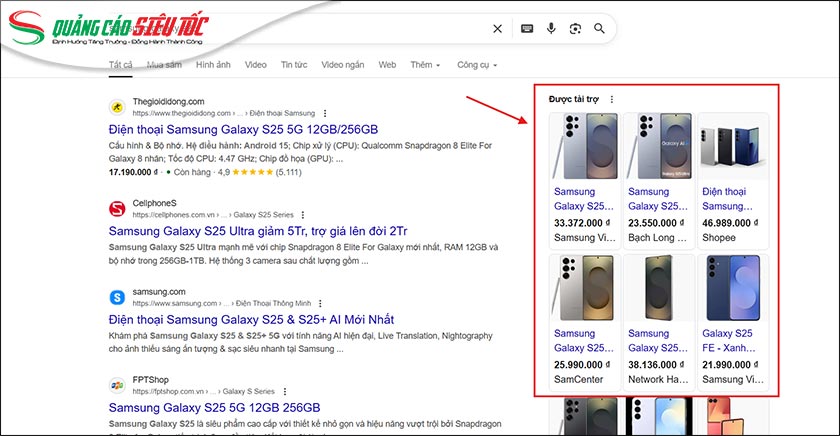Open 'Galaxy S25 FE - Xanh...' ad title
The width and height of the screenshot is (840, 436).
(x=729, y=341)
